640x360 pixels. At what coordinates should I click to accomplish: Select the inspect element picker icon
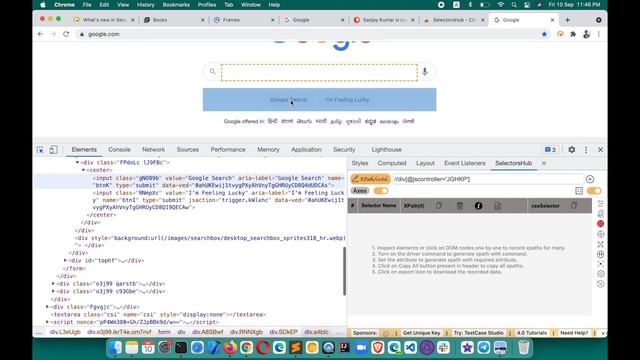(x=40, y=150)
